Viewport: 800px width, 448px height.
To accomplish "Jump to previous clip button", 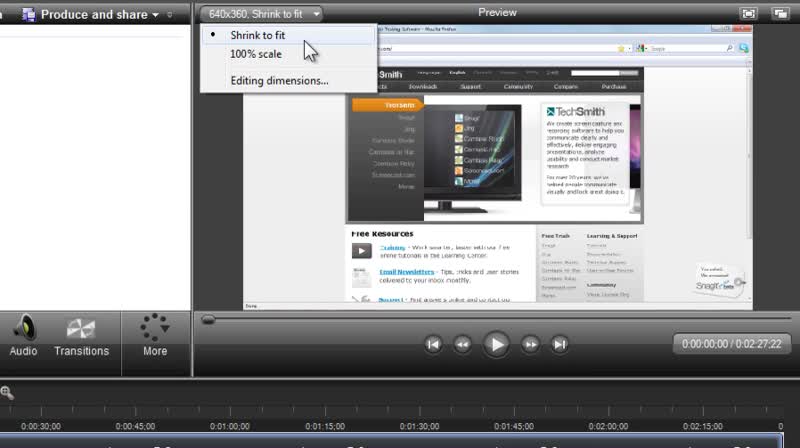I will click(433, 344).
